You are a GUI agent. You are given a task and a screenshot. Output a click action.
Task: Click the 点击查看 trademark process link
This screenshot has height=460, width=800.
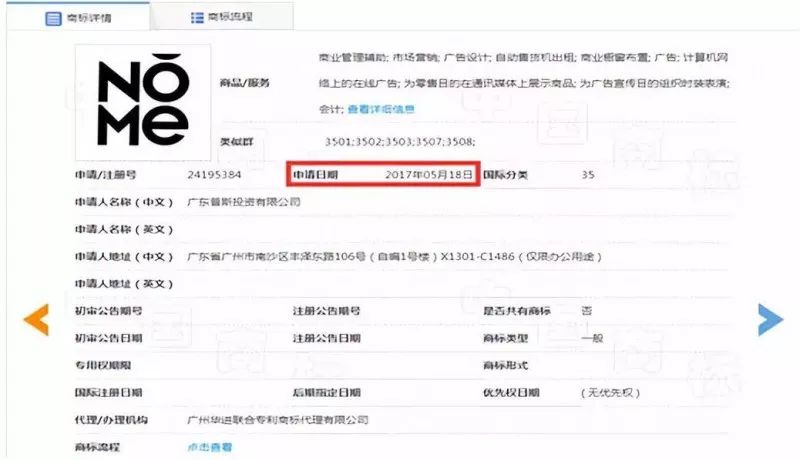[210, 446]
